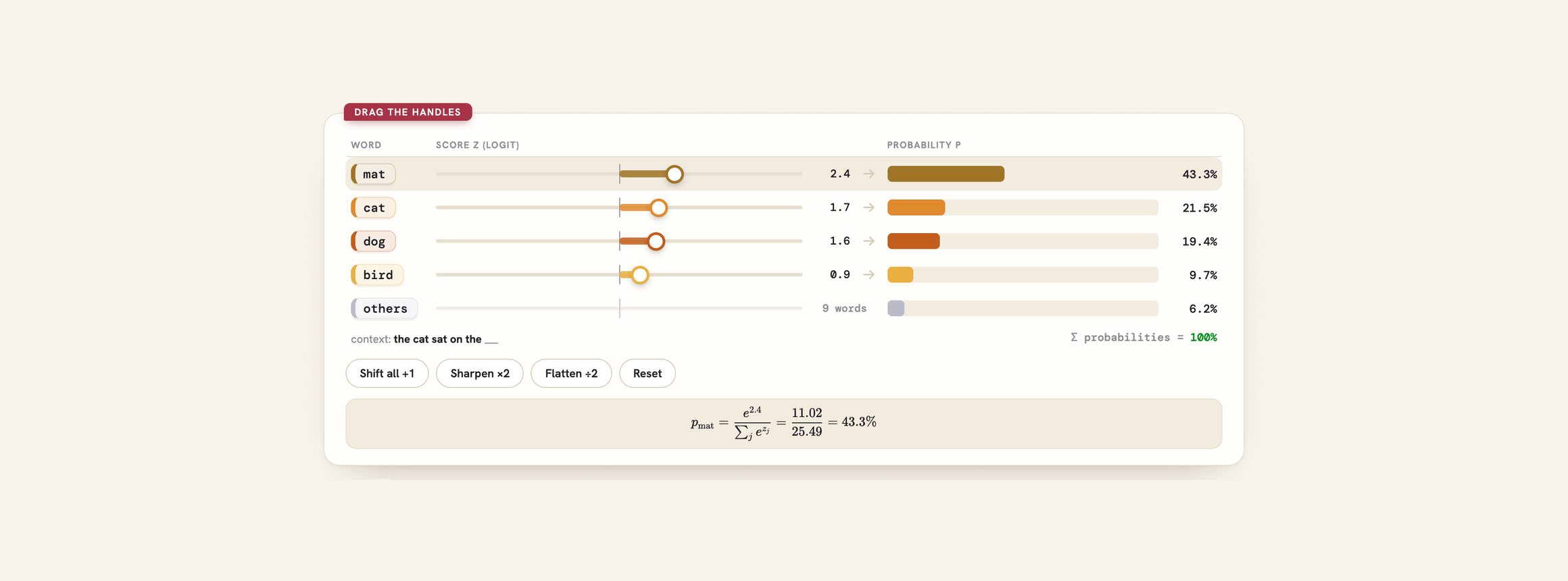Select the bird word chip
1568x581 pixels.
[x=377, y=275]
